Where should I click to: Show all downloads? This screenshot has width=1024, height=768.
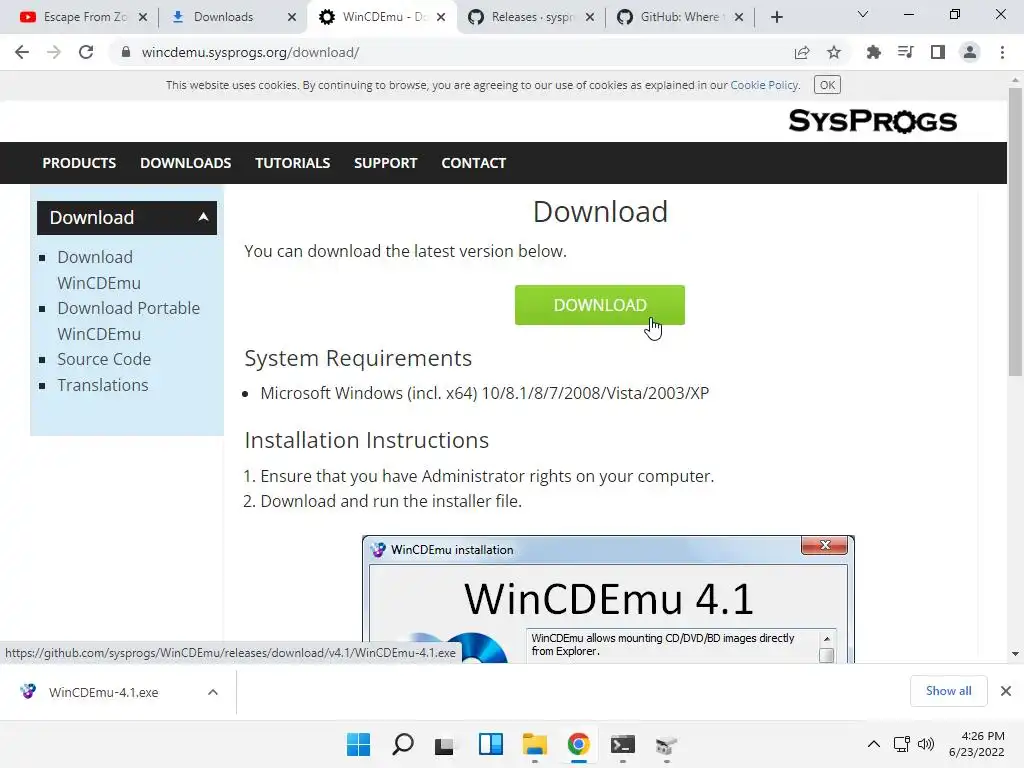pyautogui.click(x=948, y=691)
